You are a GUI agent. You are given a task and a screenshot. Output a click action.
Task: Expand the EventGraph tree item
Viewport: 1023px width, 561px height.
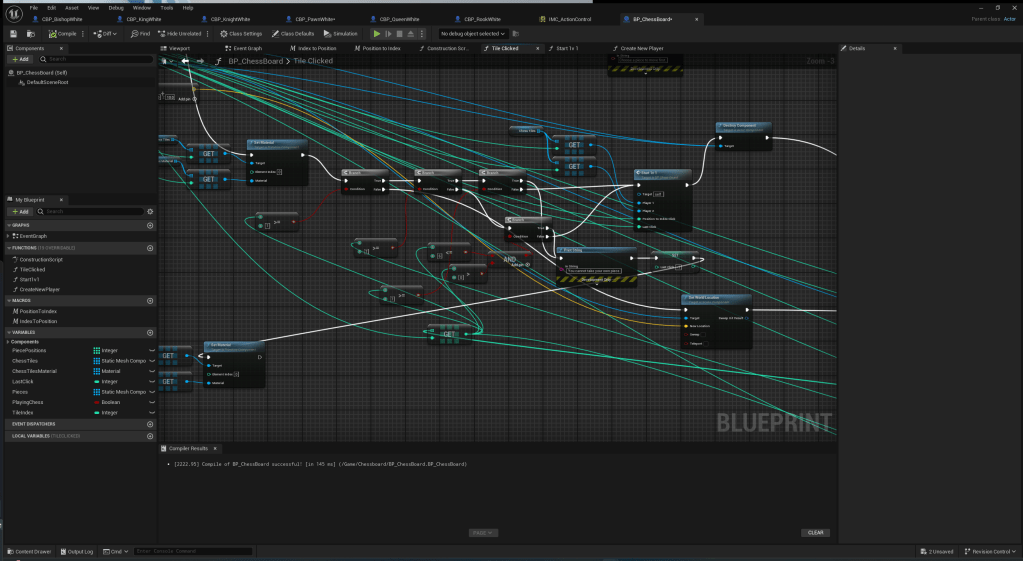[9, 236]
